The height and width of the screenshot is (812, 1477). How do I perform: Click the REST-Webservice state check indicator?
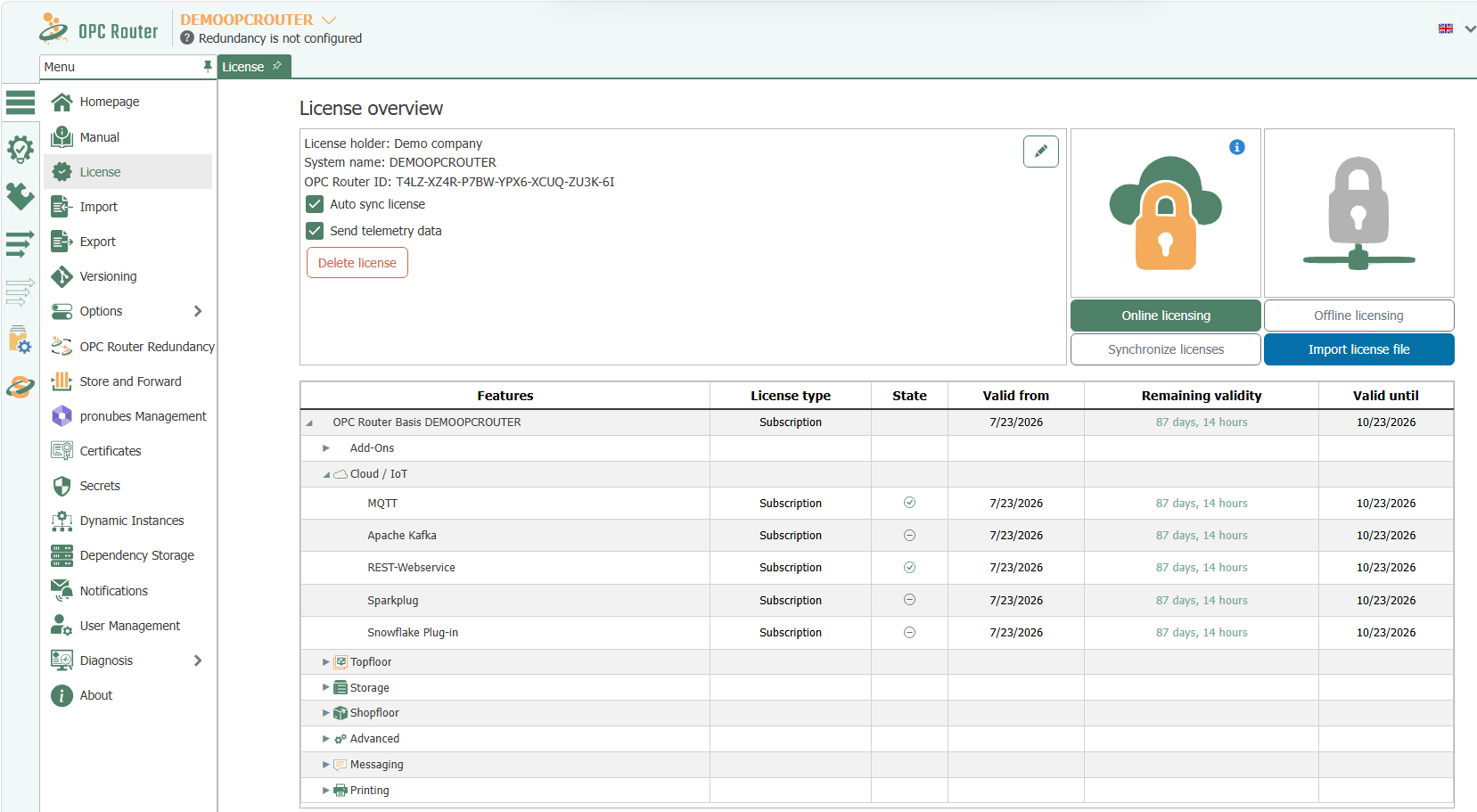coord(909,568)
